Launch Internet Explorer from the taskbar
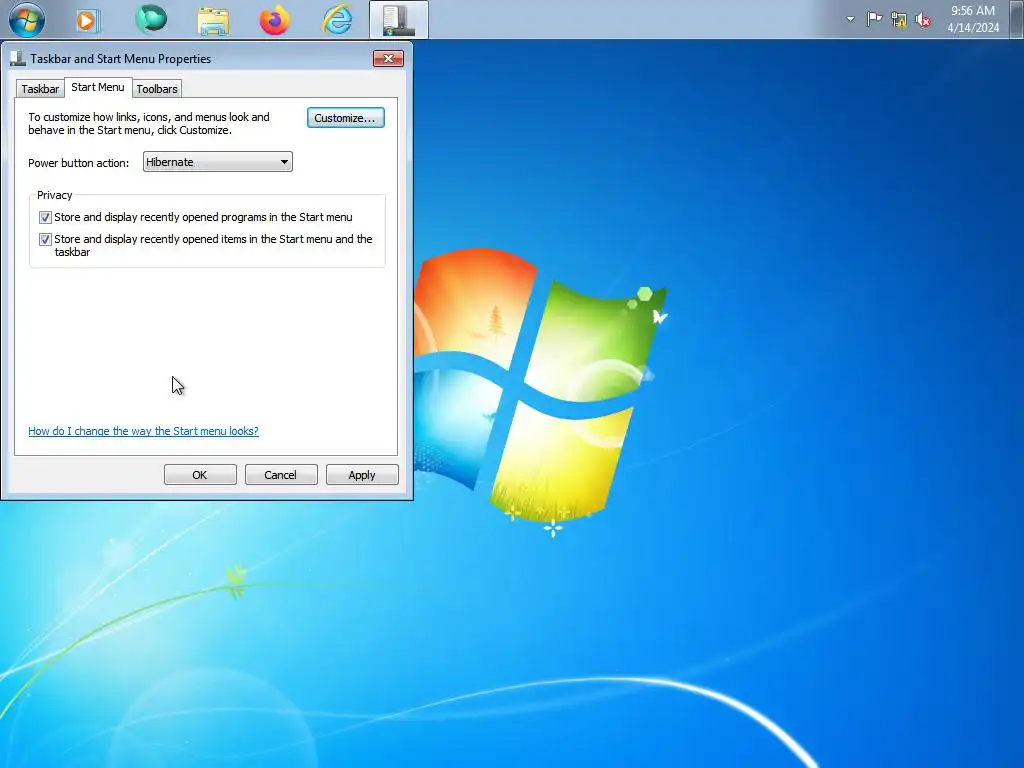 pyautogui.click(x=337, y=20)
